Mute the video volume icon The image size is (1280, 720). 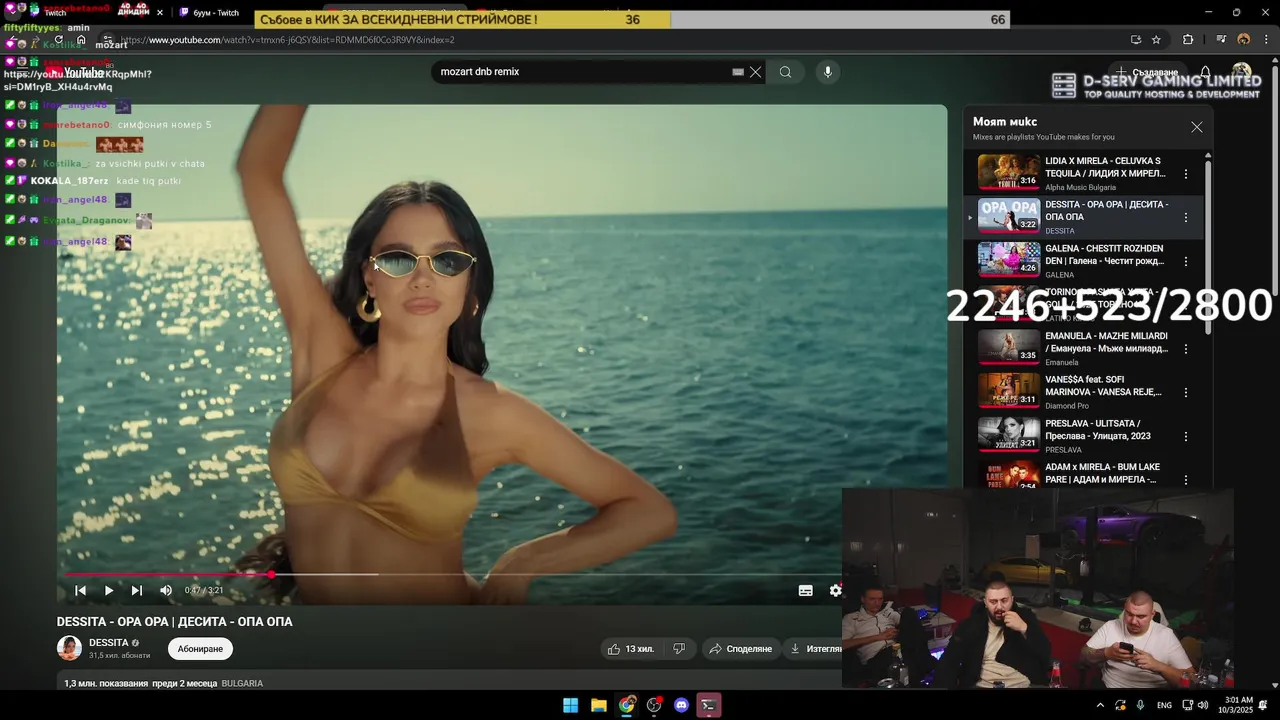(166, 590)
